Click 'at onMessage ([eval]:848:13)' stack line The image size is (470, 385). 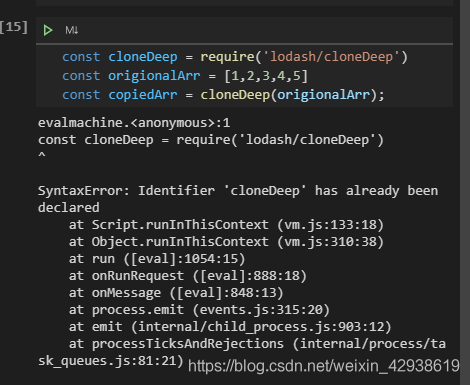(176, 293)
